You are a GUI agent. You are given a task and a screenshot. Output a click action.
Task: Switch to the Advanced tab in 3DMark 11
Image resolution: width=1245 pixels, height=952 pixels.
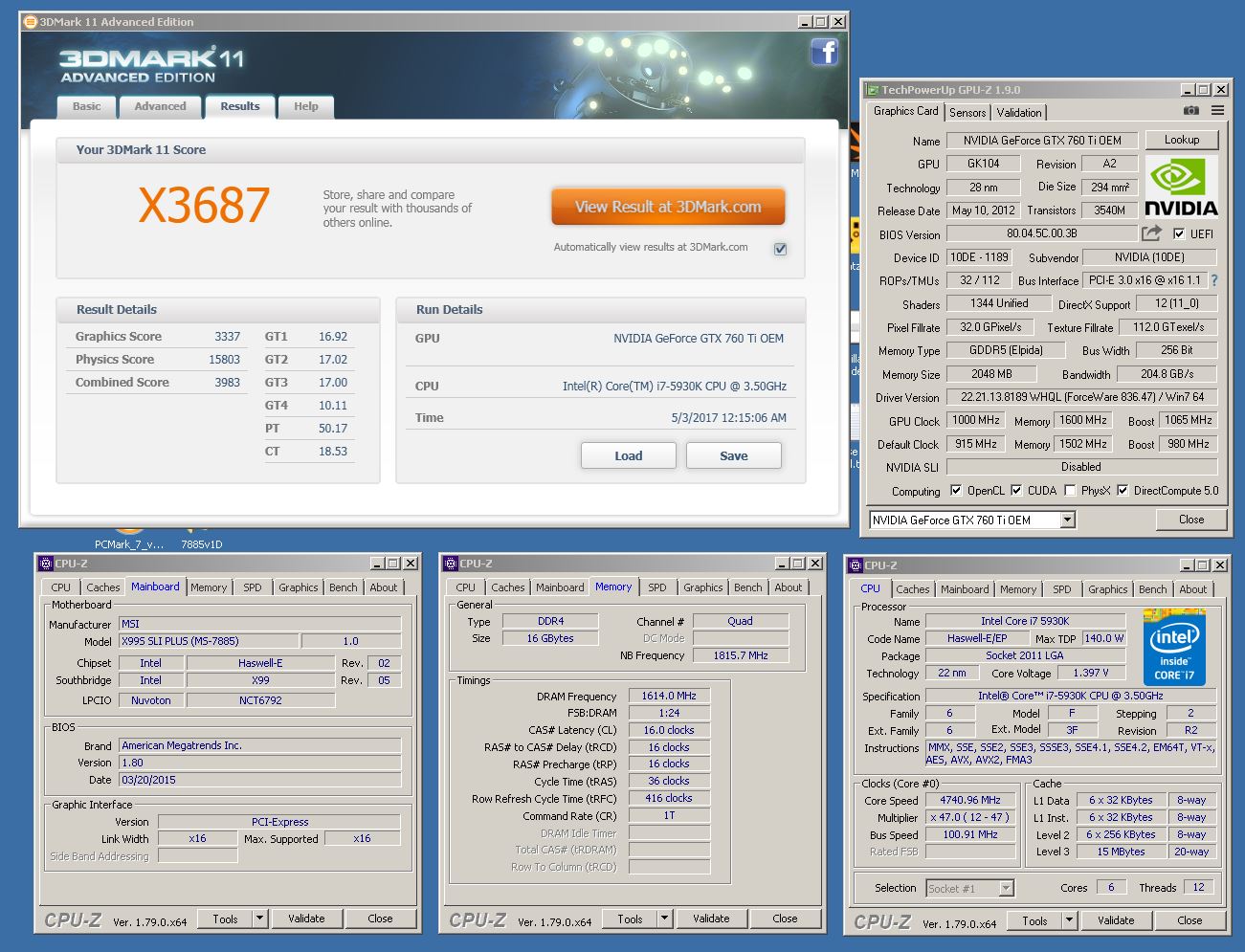[x=160, y=106]
